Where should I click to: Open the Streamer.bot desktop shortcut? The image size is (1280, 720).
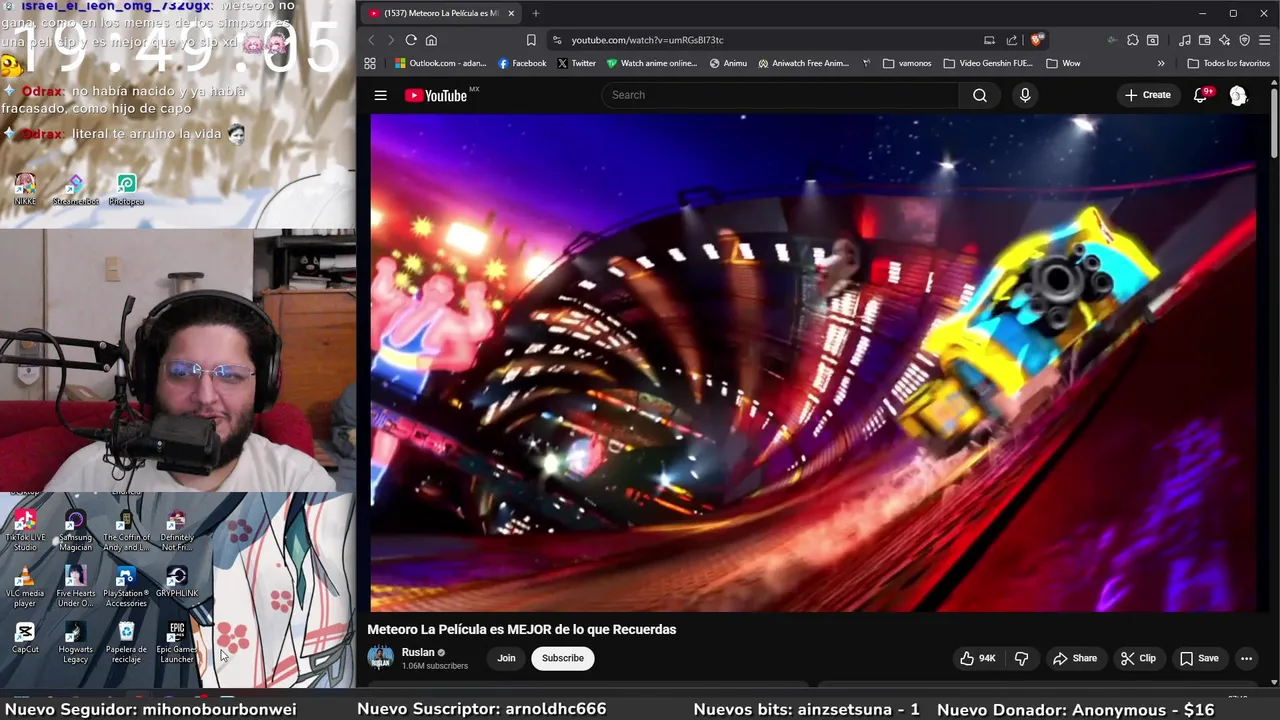(x=76, y=189)
